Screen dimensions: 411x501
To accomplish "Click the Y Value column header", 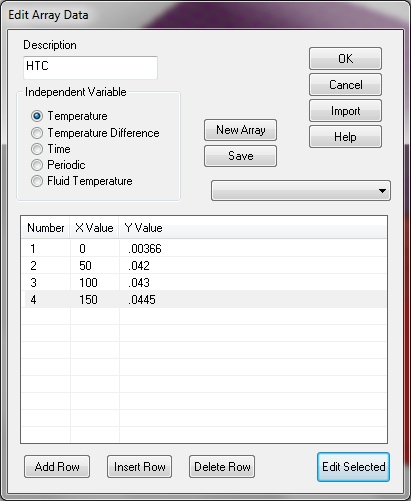I will click(x=253, y=228).
